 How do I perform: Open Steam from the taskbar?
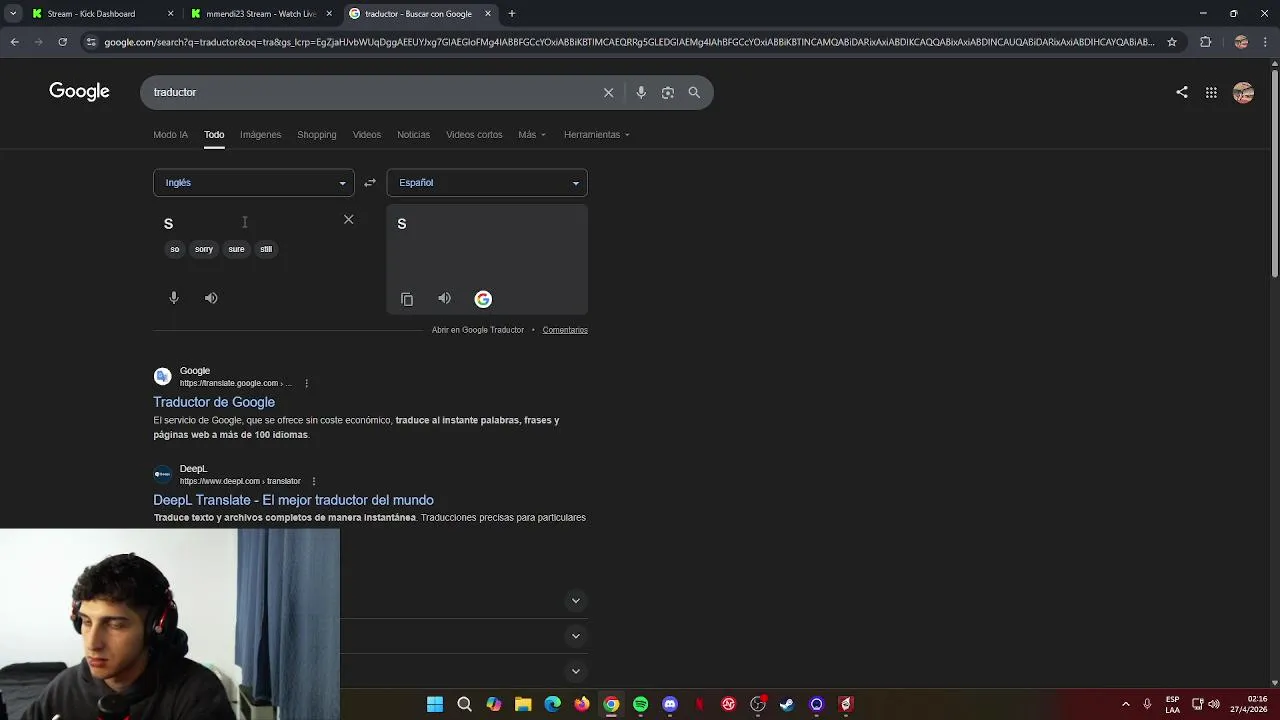787,704
